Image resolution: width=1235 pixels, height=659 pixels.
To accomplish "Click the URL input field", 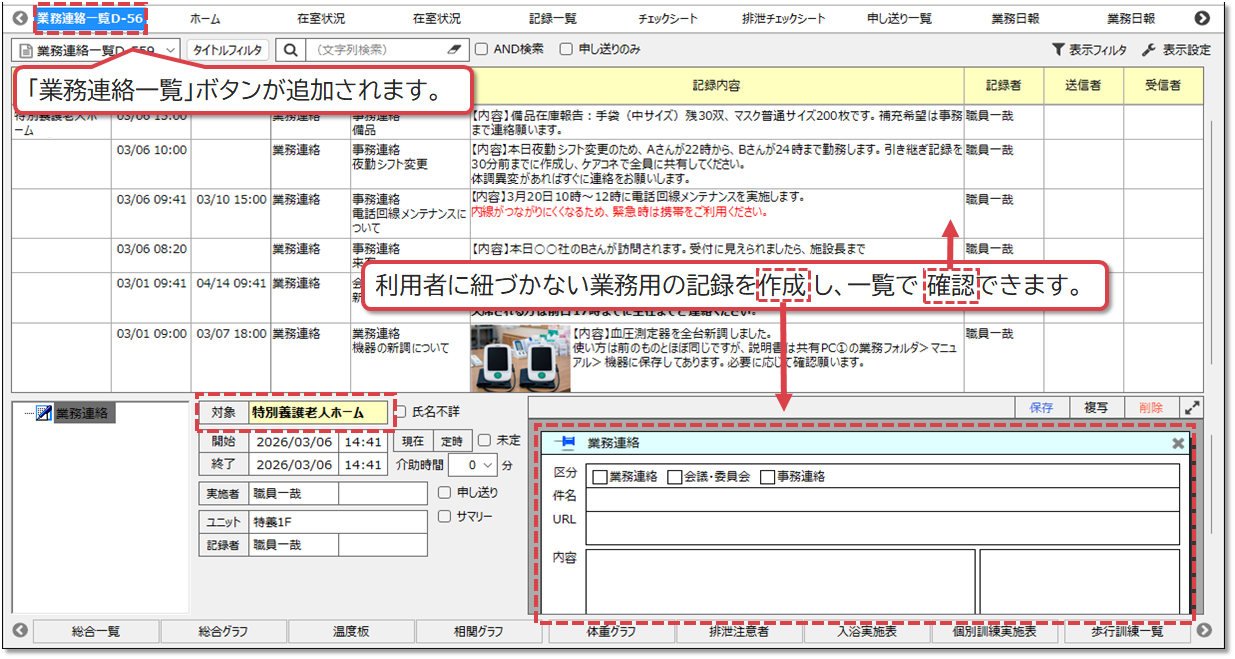I will pyautogui.click(x=882, y=527).
